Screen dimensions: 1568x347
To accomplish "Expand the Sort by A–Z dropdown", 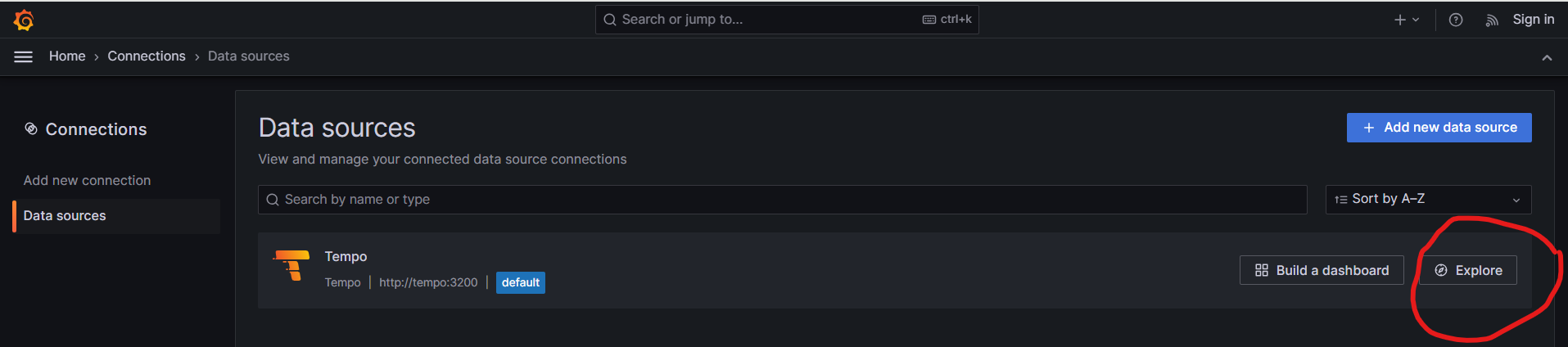I will pyautogui.click(x=1427, y=199).
